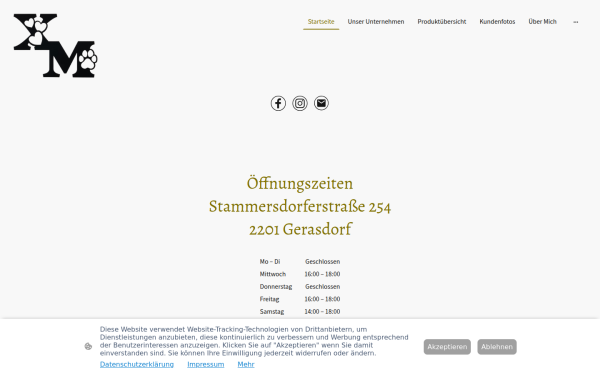Select the Mo – Di row label
This screenshot has width=600, height=375.
tap(270, 262)
